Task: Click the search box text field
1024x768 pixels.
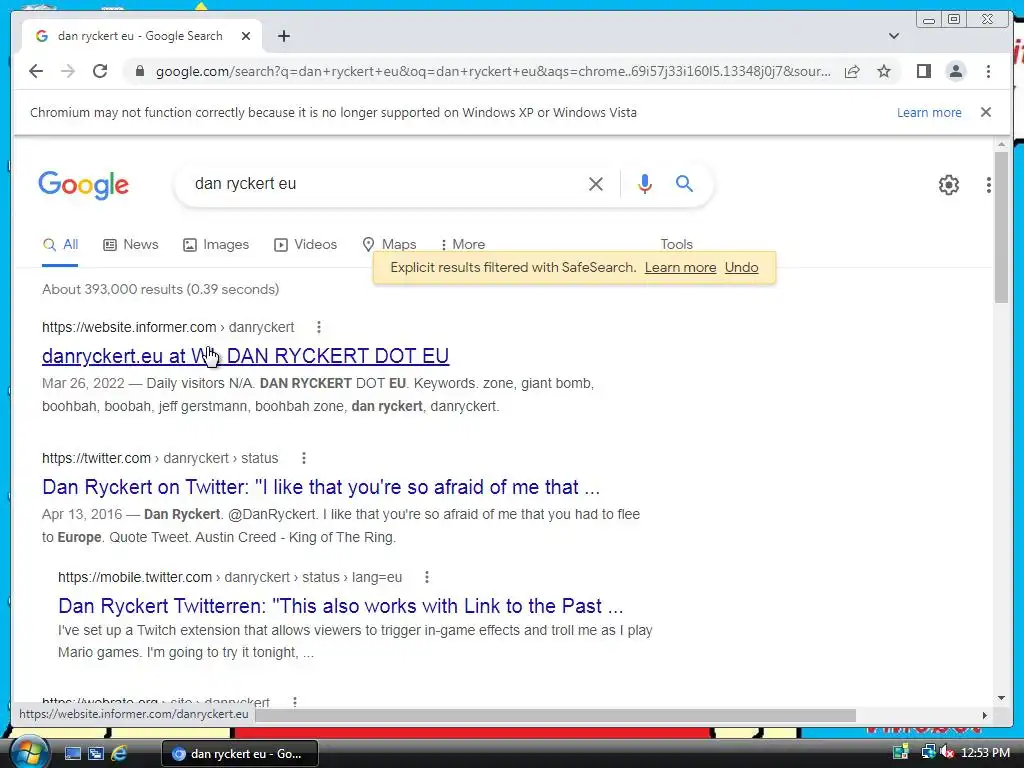Action: tap(385, 184)
